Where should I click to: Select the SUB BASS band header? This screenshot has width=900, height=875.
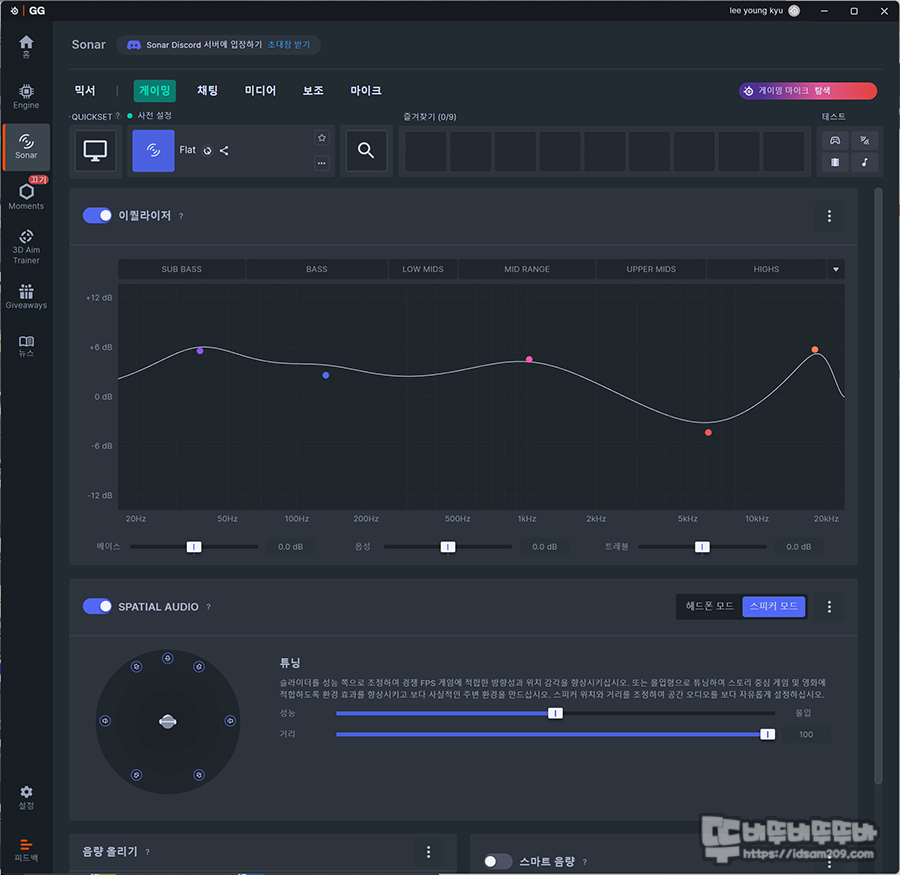click(181, 269)
